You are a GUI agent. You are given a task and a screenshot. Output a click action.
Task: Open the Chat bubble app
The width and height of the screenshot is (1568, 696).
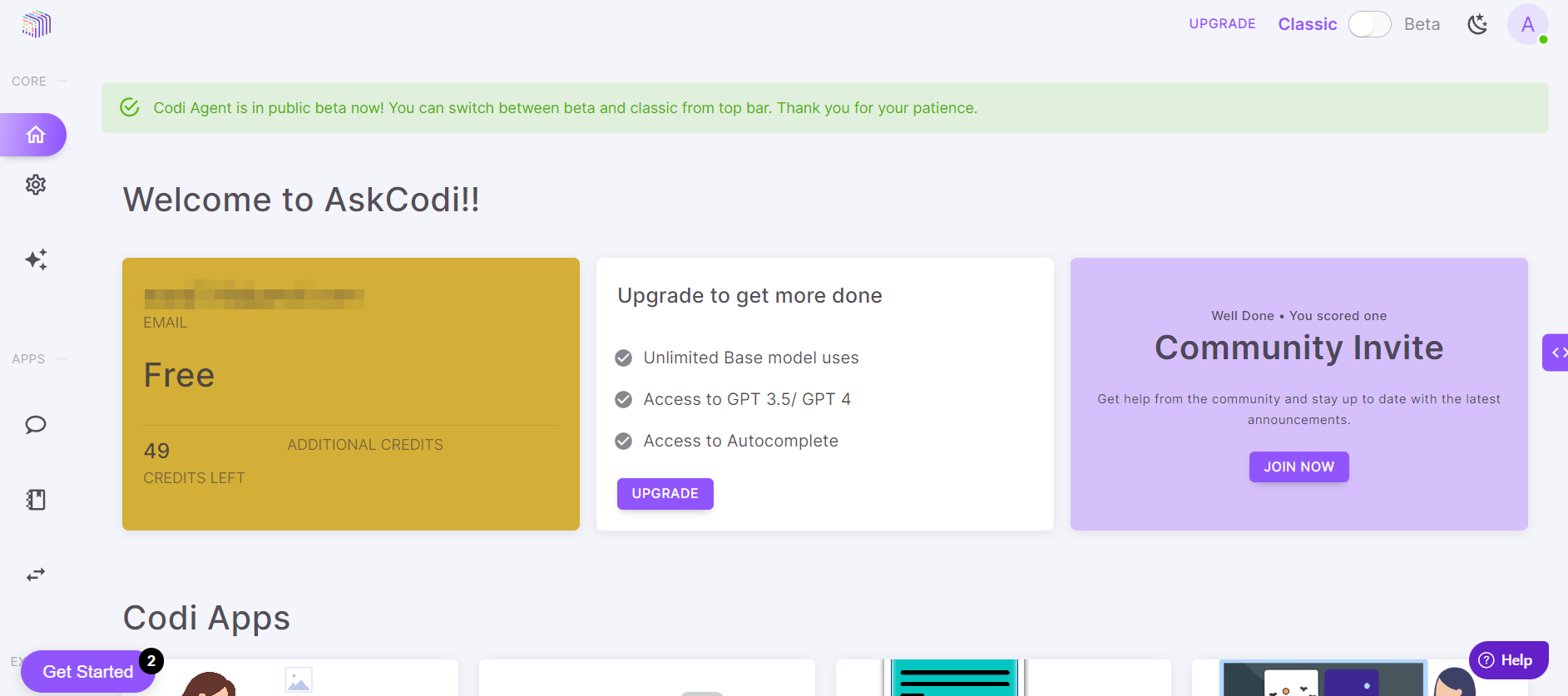(x=36, y=425)
